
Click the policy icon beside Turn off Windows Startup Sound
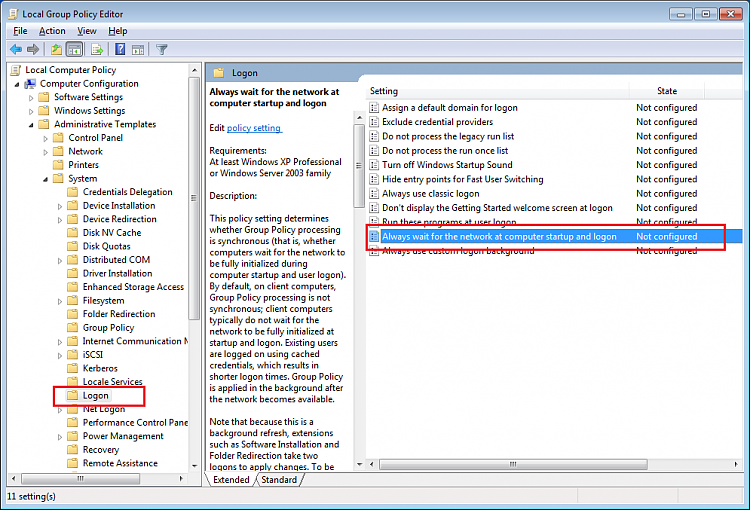tap(374, 165)
